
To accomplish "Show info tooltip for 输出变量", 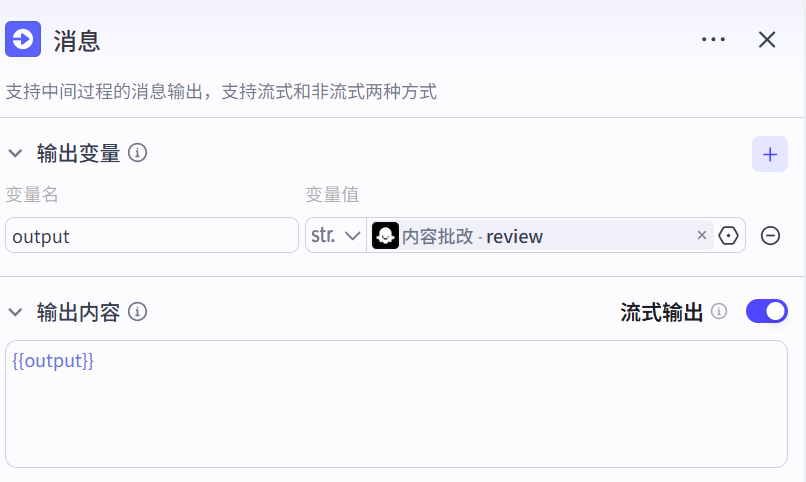I will click(137, 153).
